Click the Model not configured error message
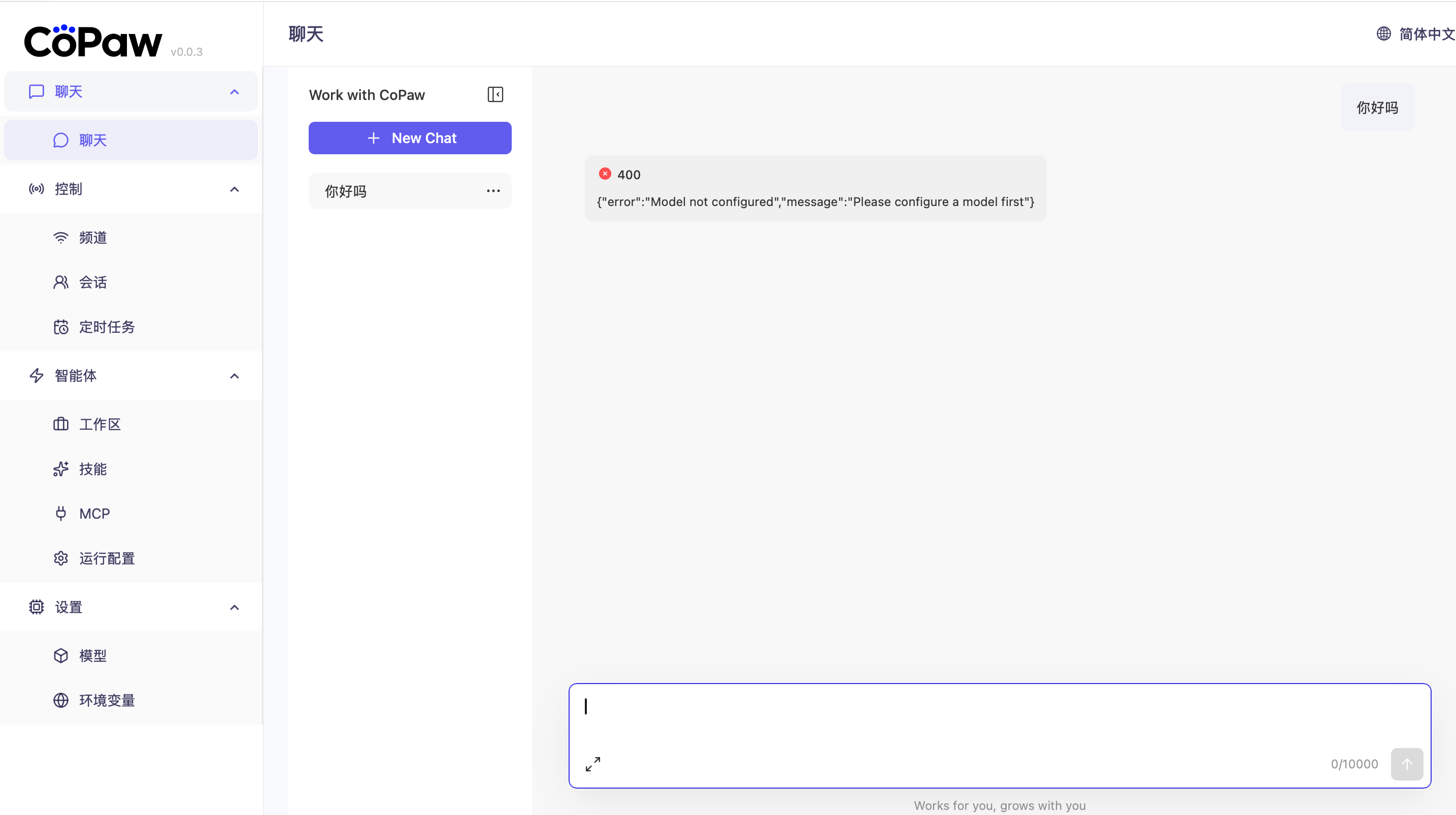 (815, 202)
